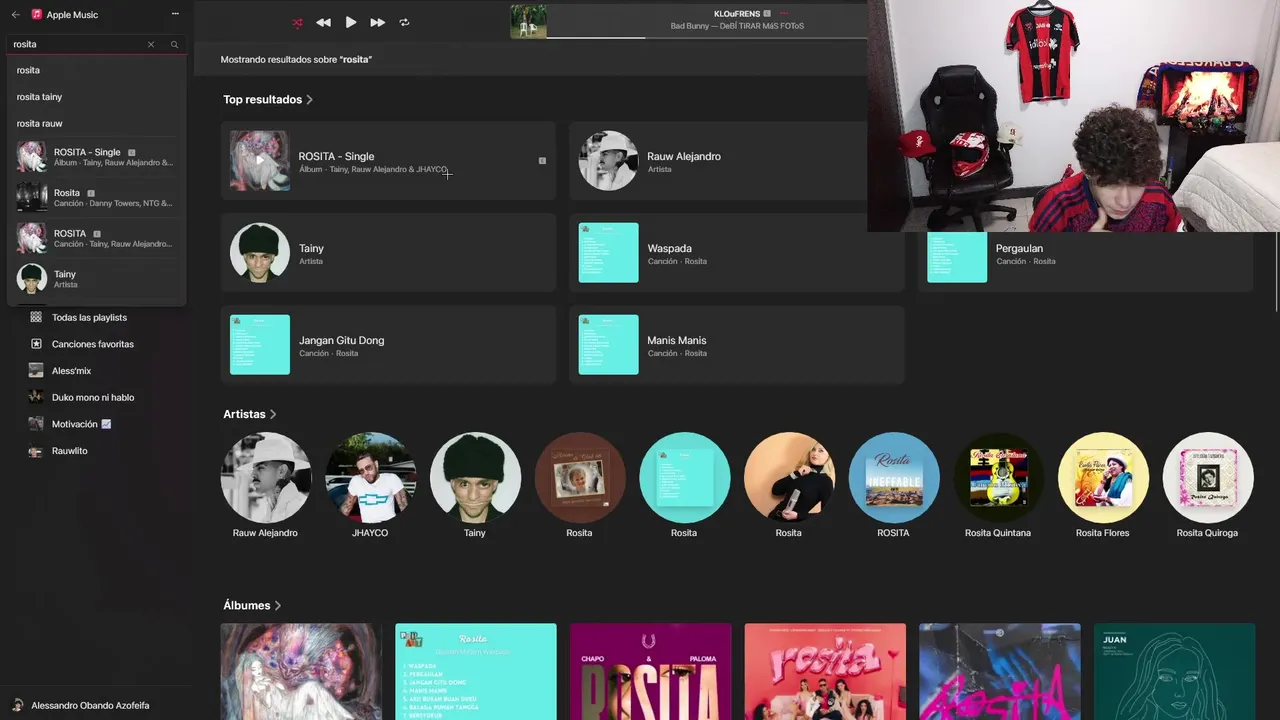Open Rauw Alejandro top result card
1280x720 pixels.
[x=718, y=161]
